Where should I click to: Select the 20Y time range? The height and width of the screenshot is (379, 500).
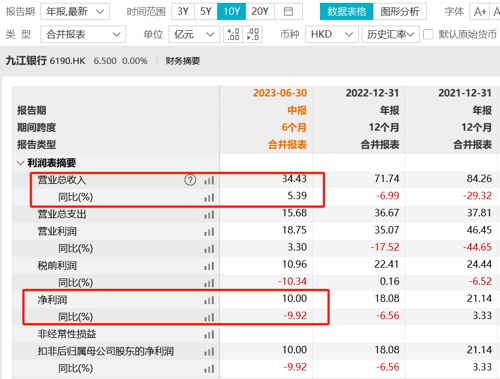[260, 12]
